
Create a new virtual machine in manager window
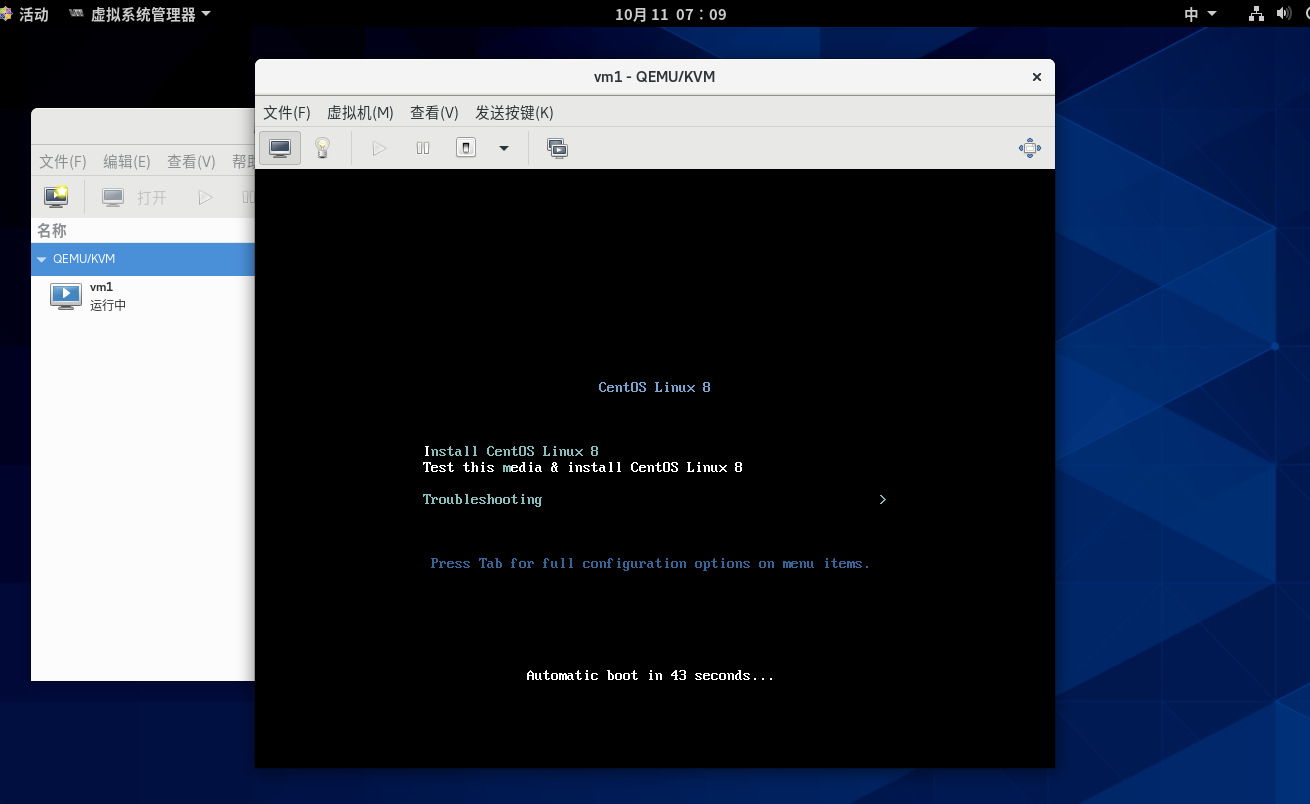click(56, 197)
